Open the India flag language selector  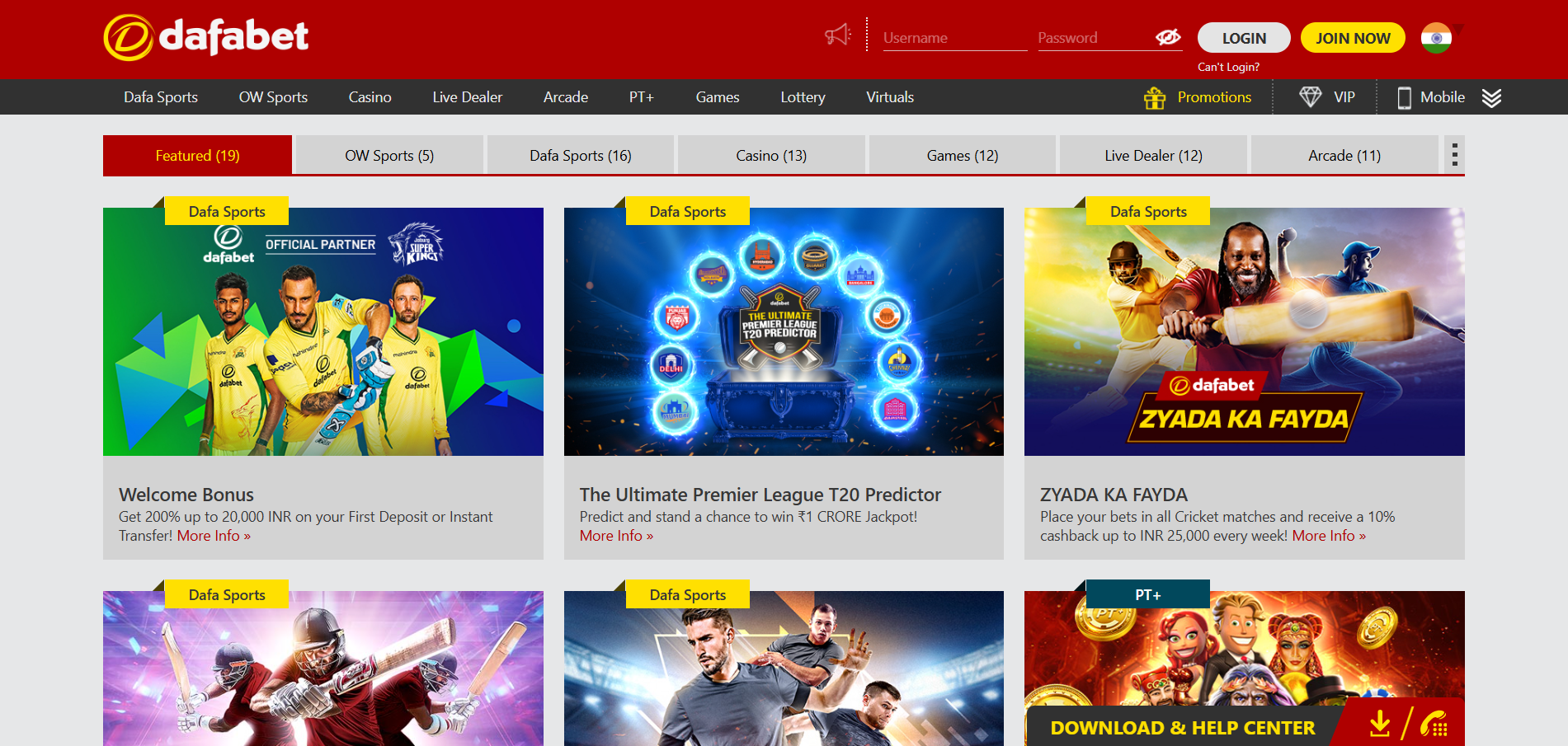[1436, 38]
